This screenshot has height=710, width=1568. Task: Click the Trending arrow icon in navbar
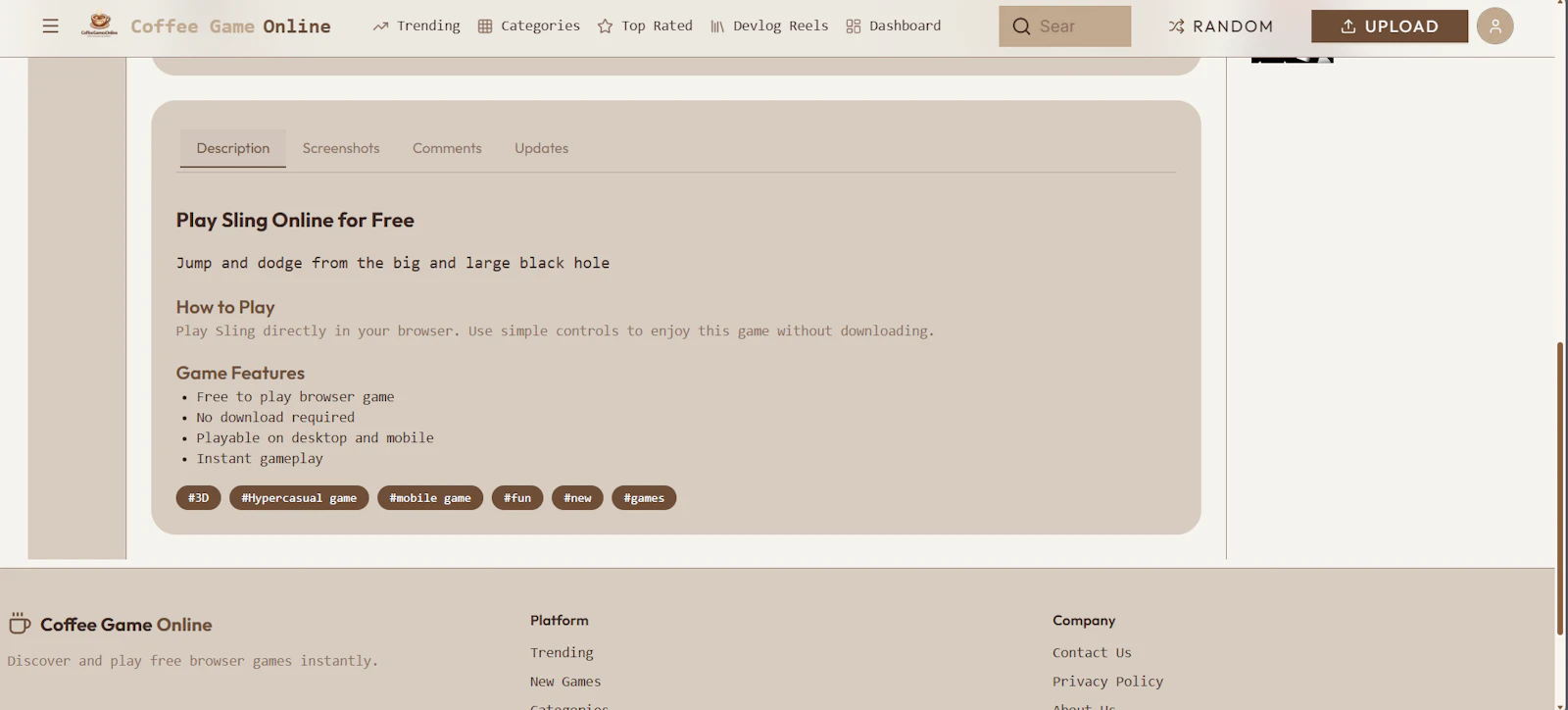click(380, 26)
